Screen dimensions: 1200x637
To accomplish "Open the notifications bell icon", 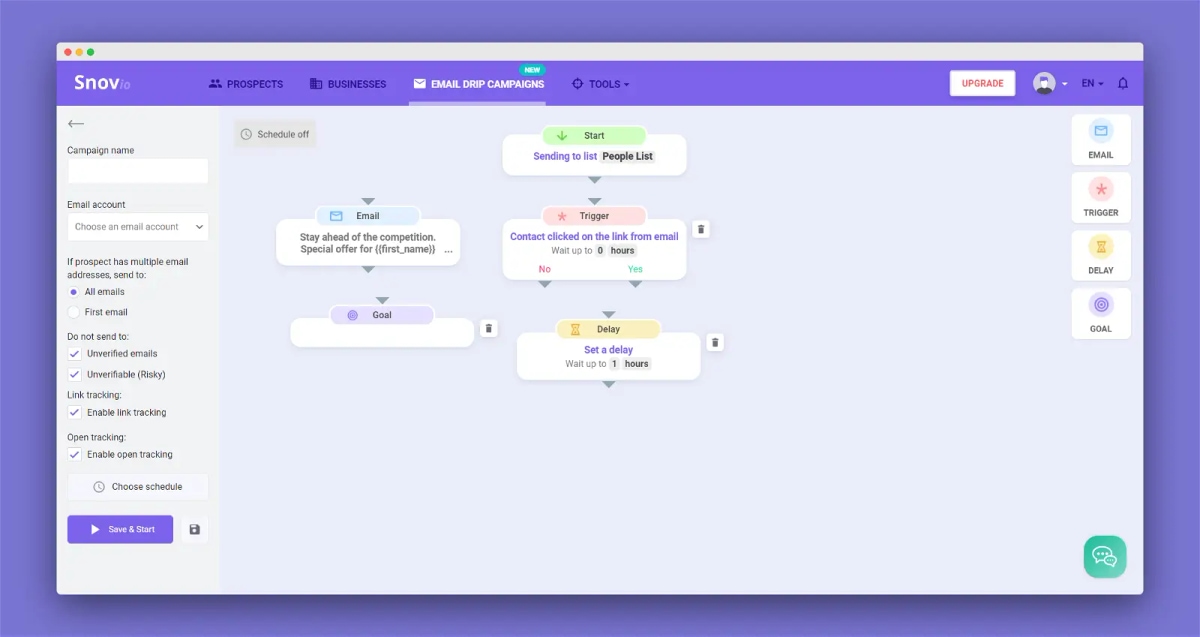I will pyautogui.click(x=1123, y=84).
